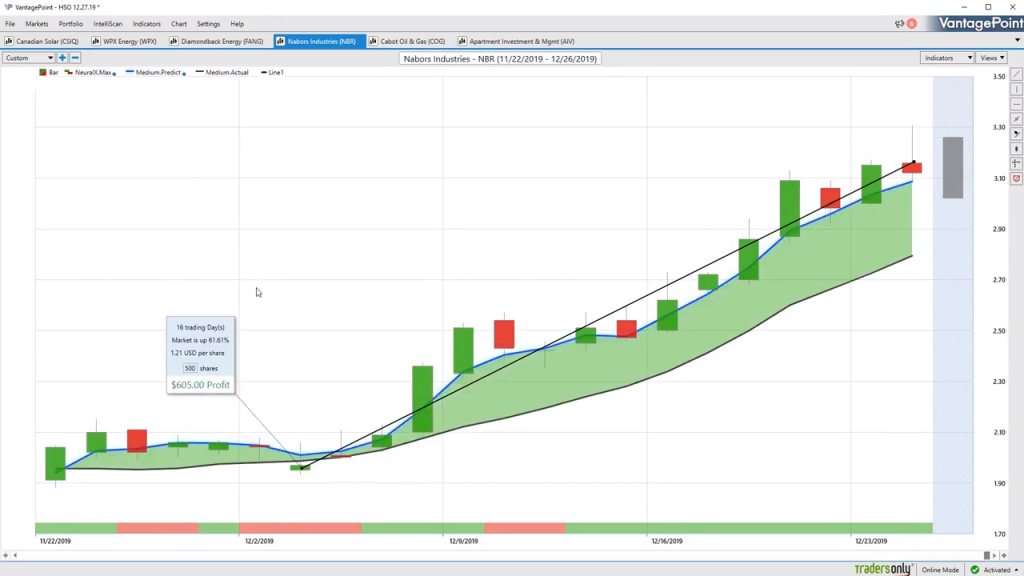The width and height of the screenshot is (1024, 576).
Task: Click the 500 shares input field
Action: tap(189, 368)
